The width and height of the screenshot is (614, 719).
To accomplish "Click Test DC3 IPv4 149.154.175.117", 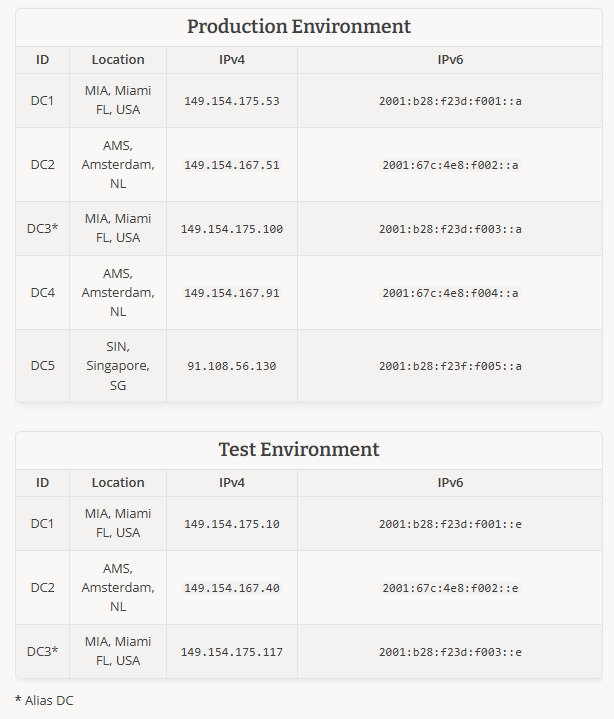I will [x=232, y=652].
